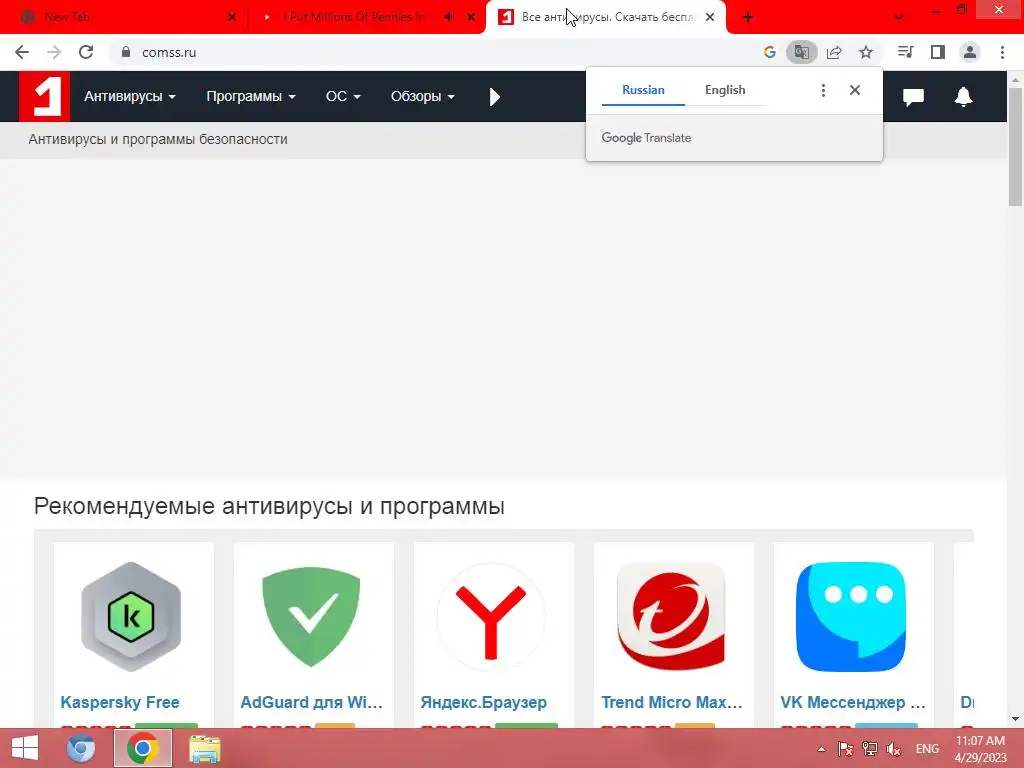The width and height of the screenshot is (1024, 768).
Task: Click the Trend Micro icon
Action: click(671, 616)
